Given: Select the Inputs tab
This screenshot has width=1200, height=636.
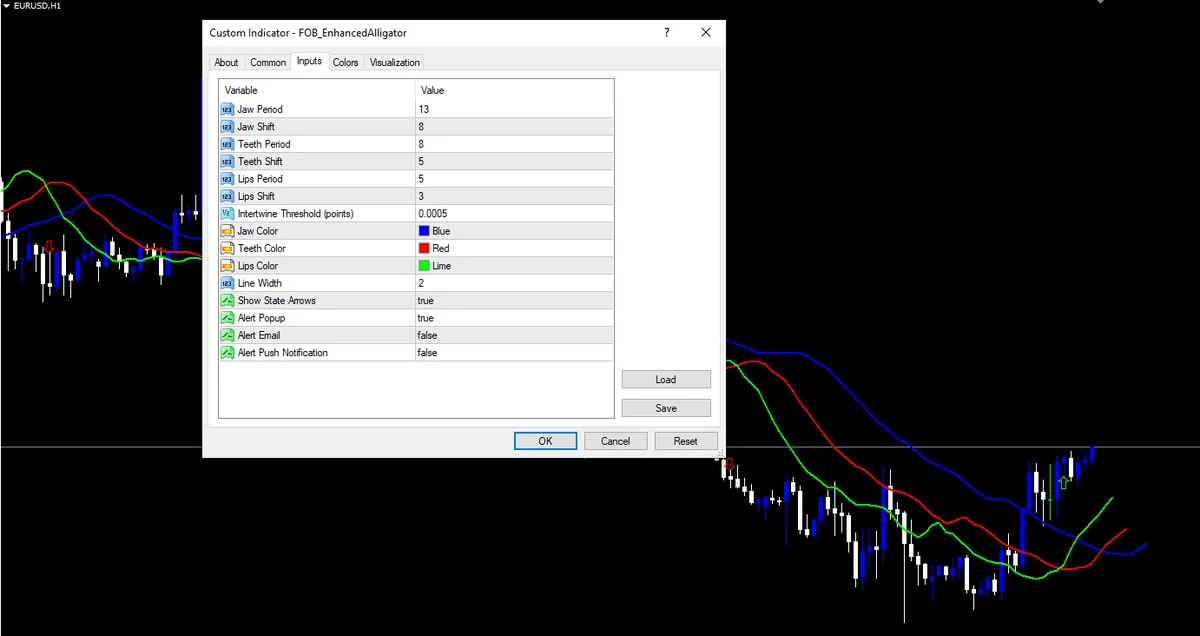Looking at the screenshot, I should point(310,61).
